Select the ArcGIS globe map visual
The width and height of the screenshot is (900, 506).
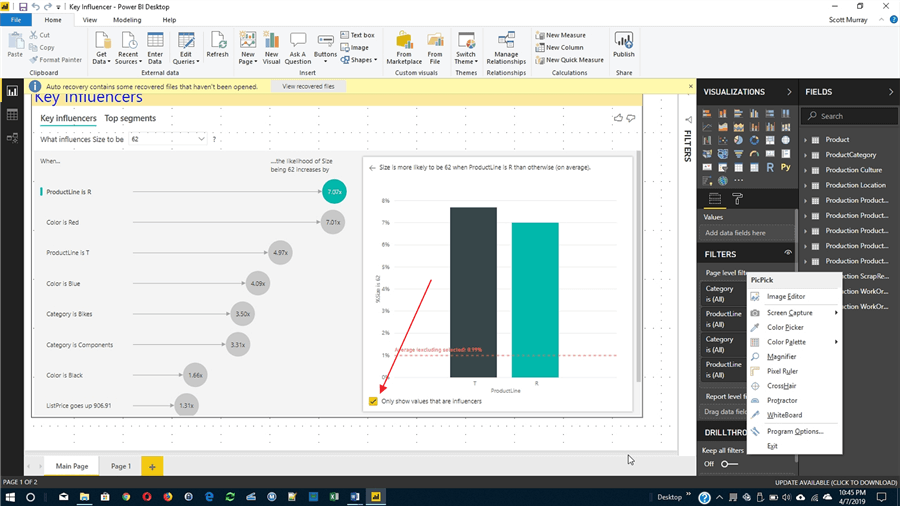click(x=723, y=181)
